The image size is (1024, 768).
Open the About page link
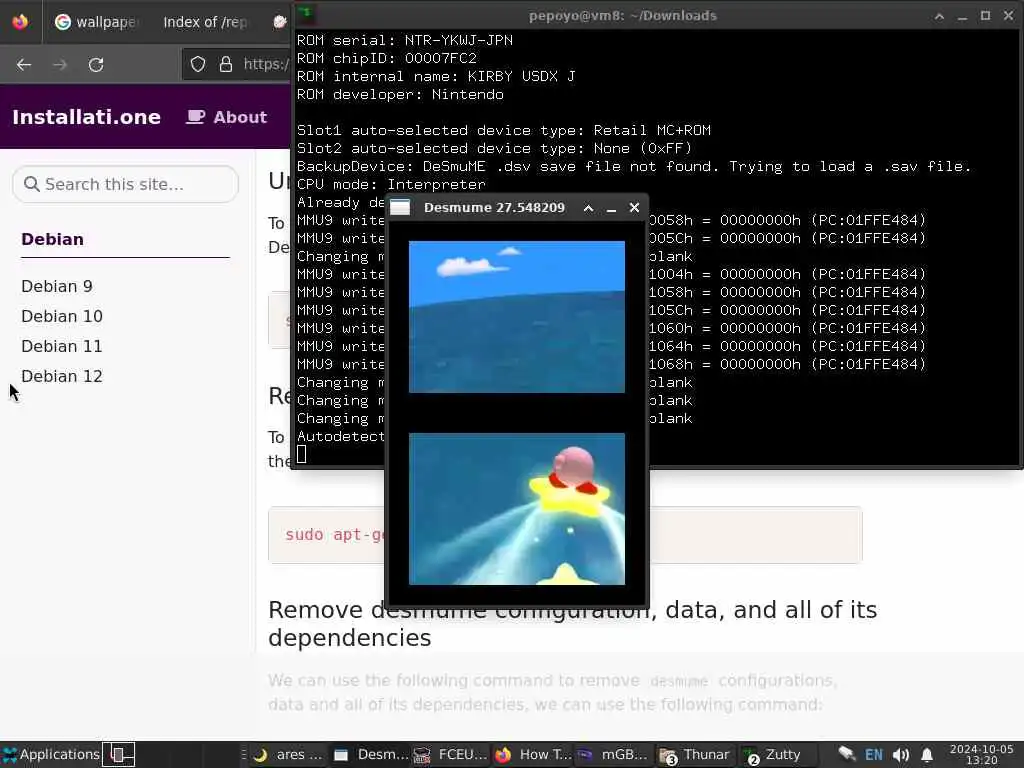227,117
